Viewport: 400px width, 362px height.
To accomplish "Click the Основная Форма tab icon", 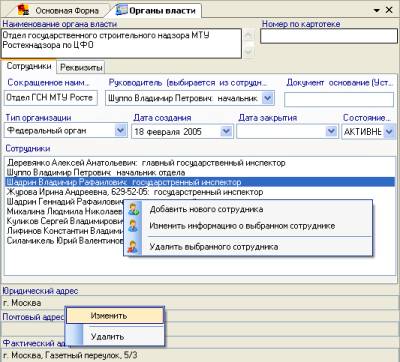I will [23, 10].
